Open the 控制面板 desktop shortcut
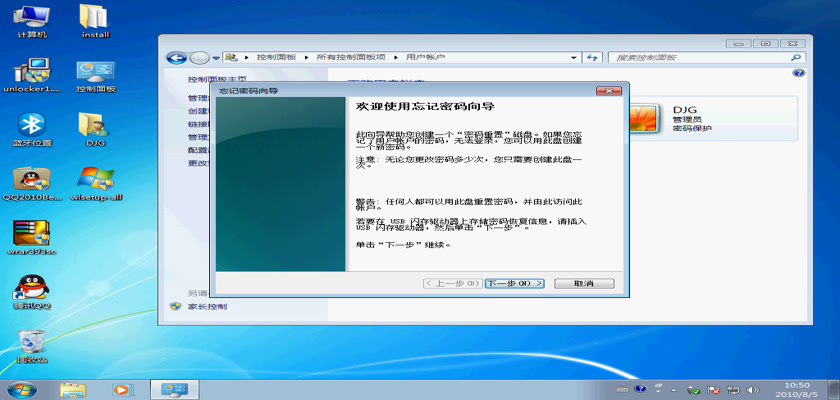840x400 pixels. pyautogui.click(x=95, y=72)
